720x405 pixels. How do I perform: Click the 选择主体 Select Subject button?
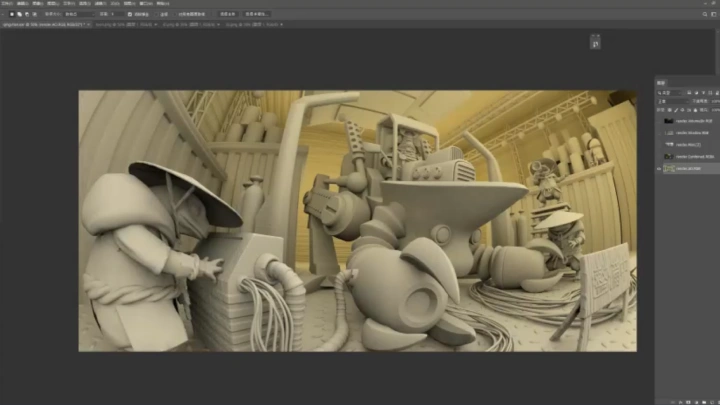(228, 14)
